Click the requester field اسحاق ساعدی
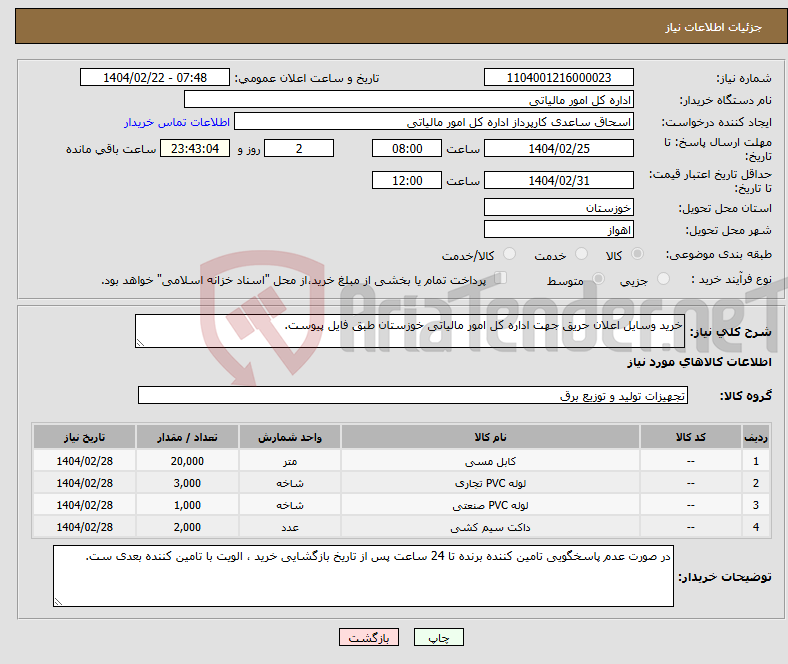Image resolution: width=788 pixels, height=664 pixels. pyautogui.click(x=434, y=122)
